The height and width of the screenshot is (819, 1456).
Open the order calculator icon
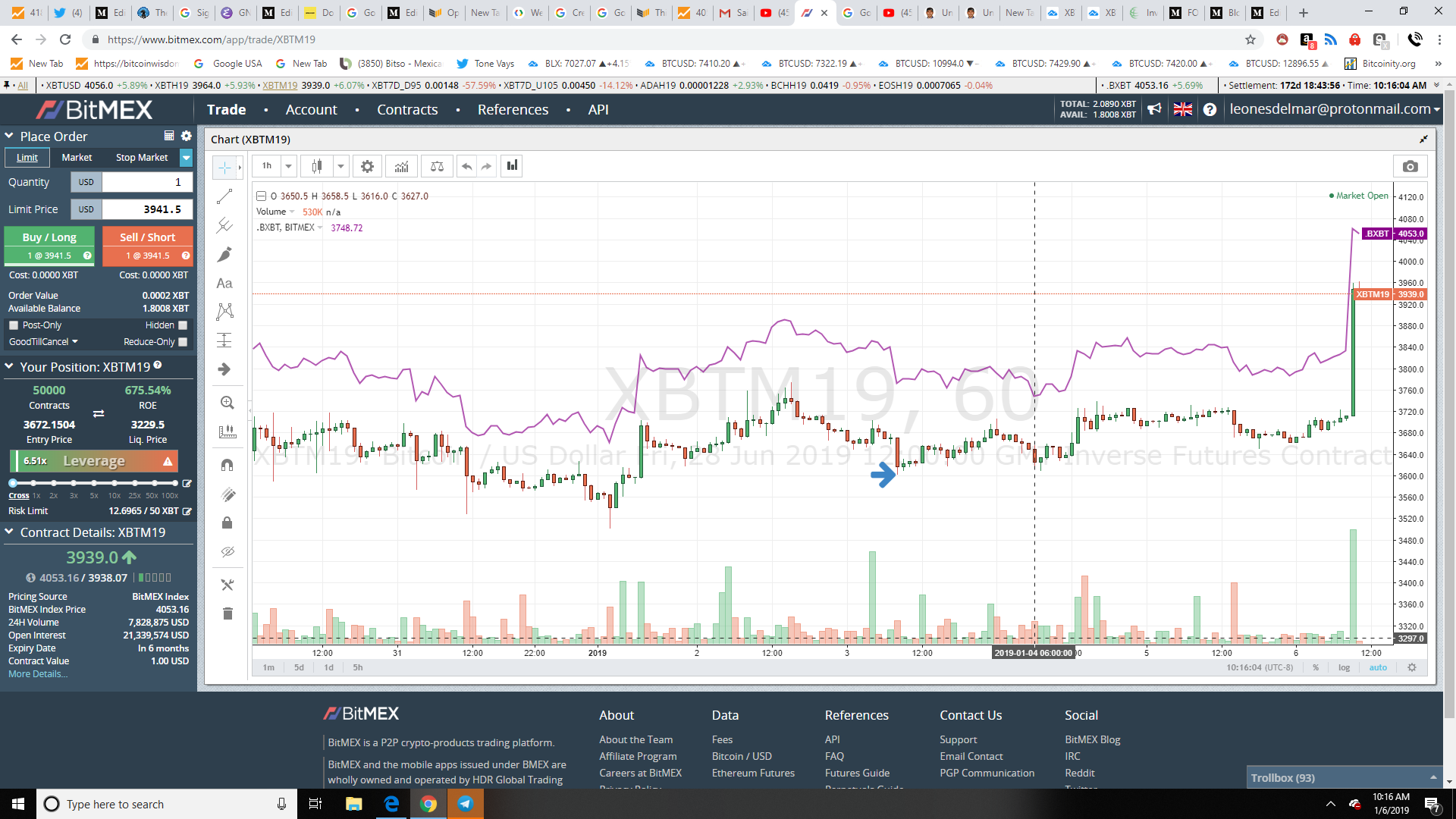[x=169, y=136]
